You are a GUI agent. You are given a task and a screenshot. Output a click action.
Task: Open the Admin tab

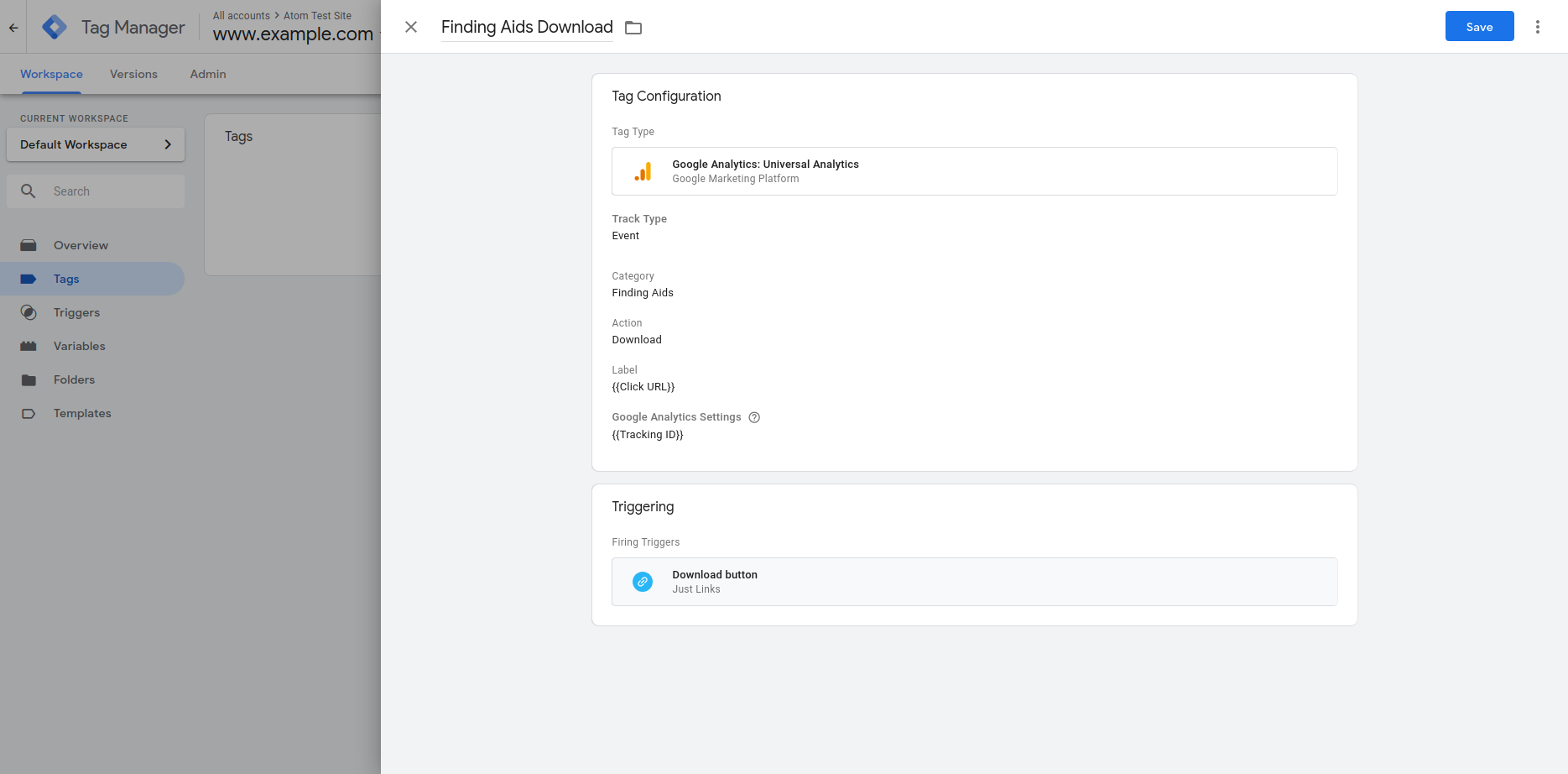pos(208,74)
